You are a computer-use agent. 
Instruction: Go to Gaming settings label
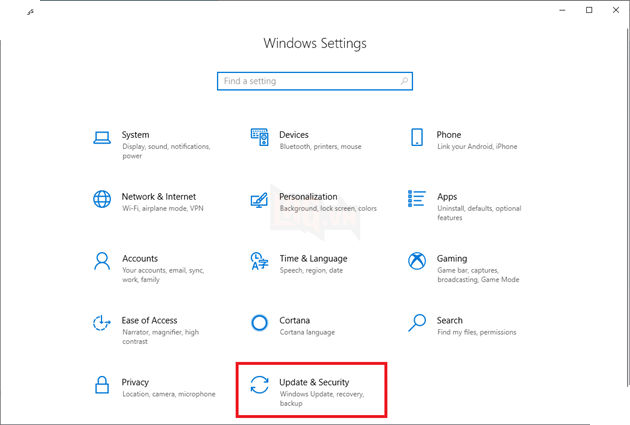[x=452, y=259]
